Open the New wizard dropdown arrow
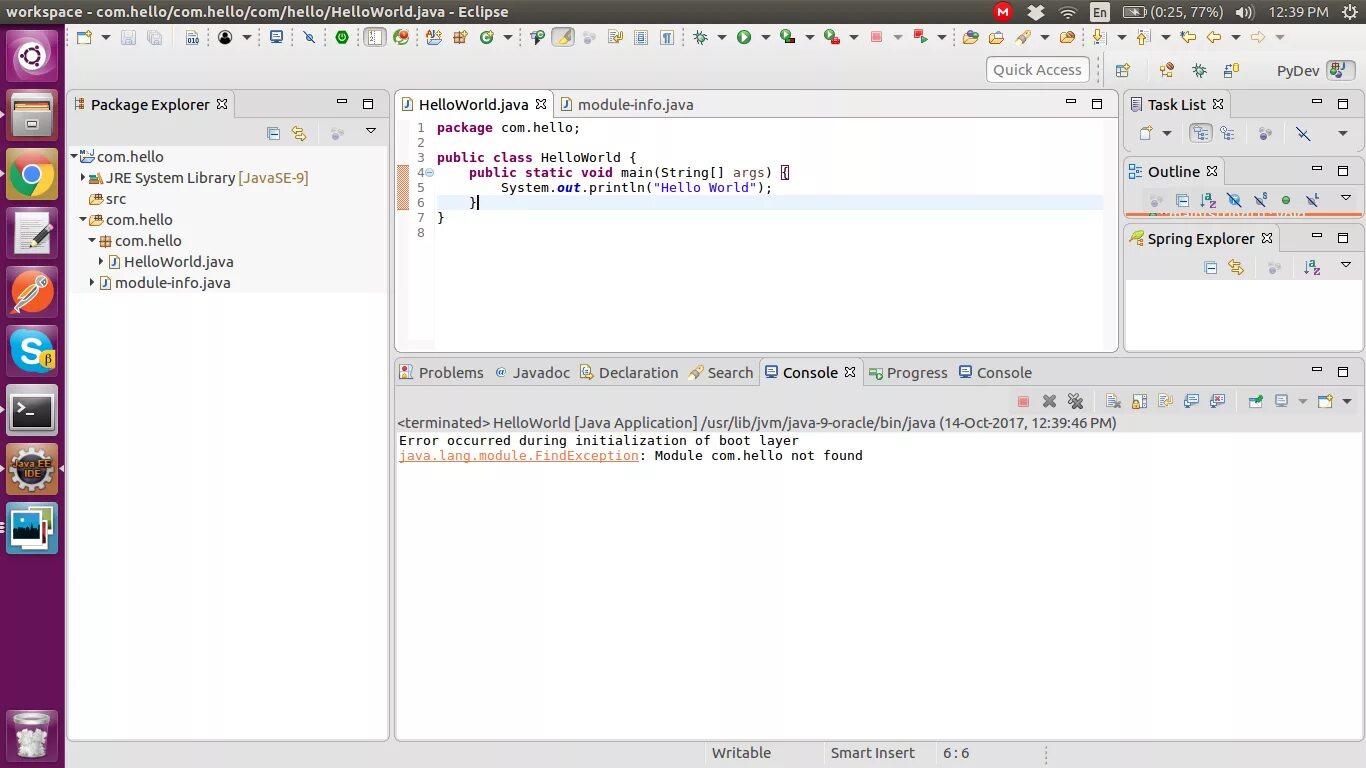 click(106, 37)
